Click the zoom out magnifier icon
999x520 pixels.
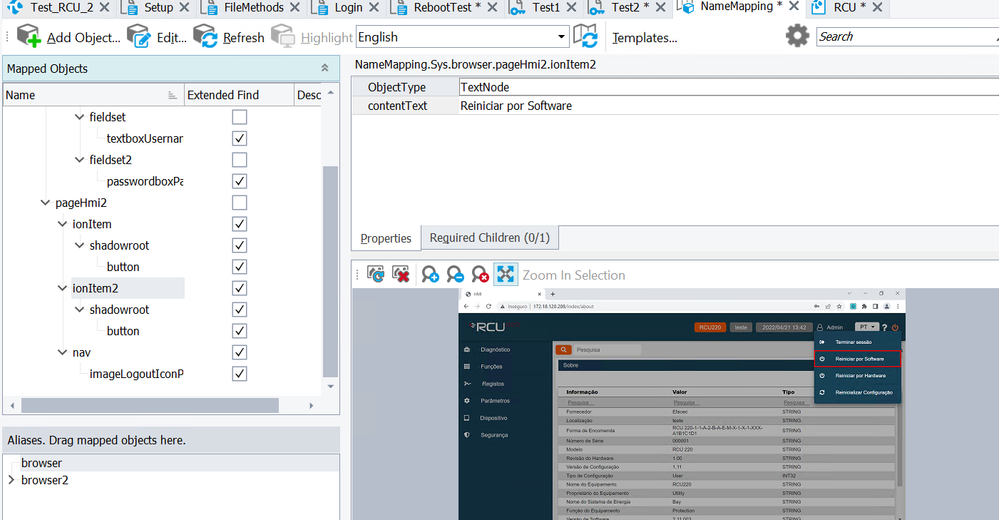pos(455,274)
